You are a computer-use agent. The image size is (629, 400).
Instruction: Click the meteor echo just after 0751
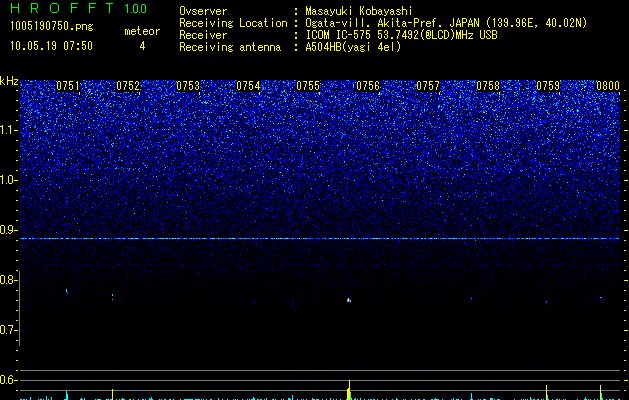[x=67, y=291]
